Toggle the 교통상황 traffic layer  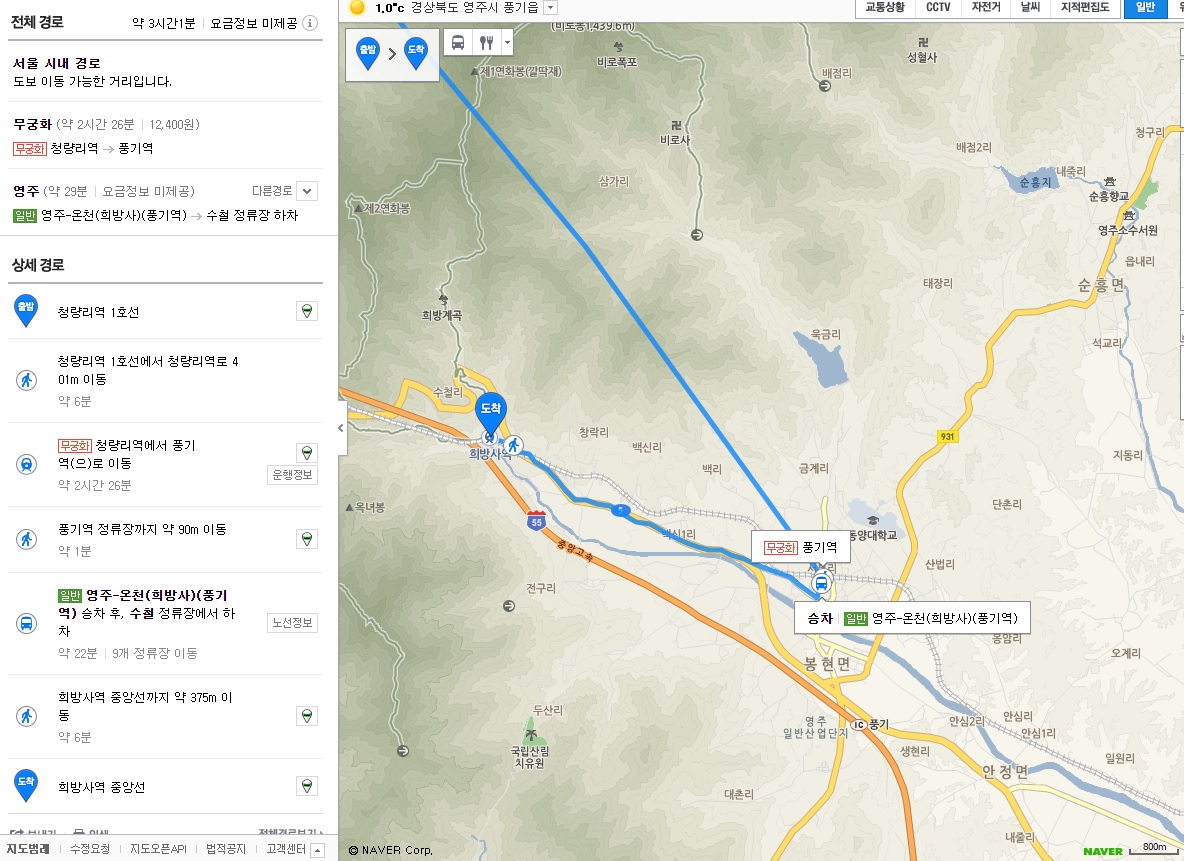885,8
